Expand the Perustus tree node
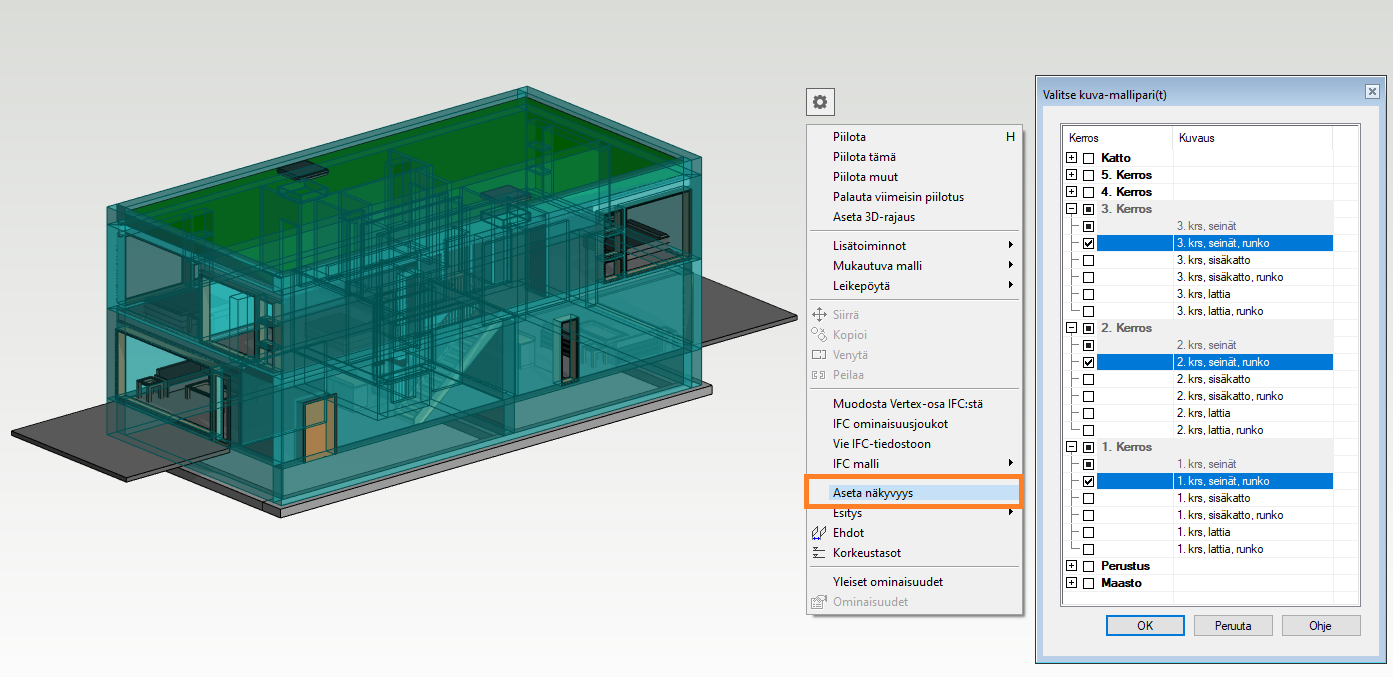The height and width of the screenshot is (677, 1393). [1071, 566]
